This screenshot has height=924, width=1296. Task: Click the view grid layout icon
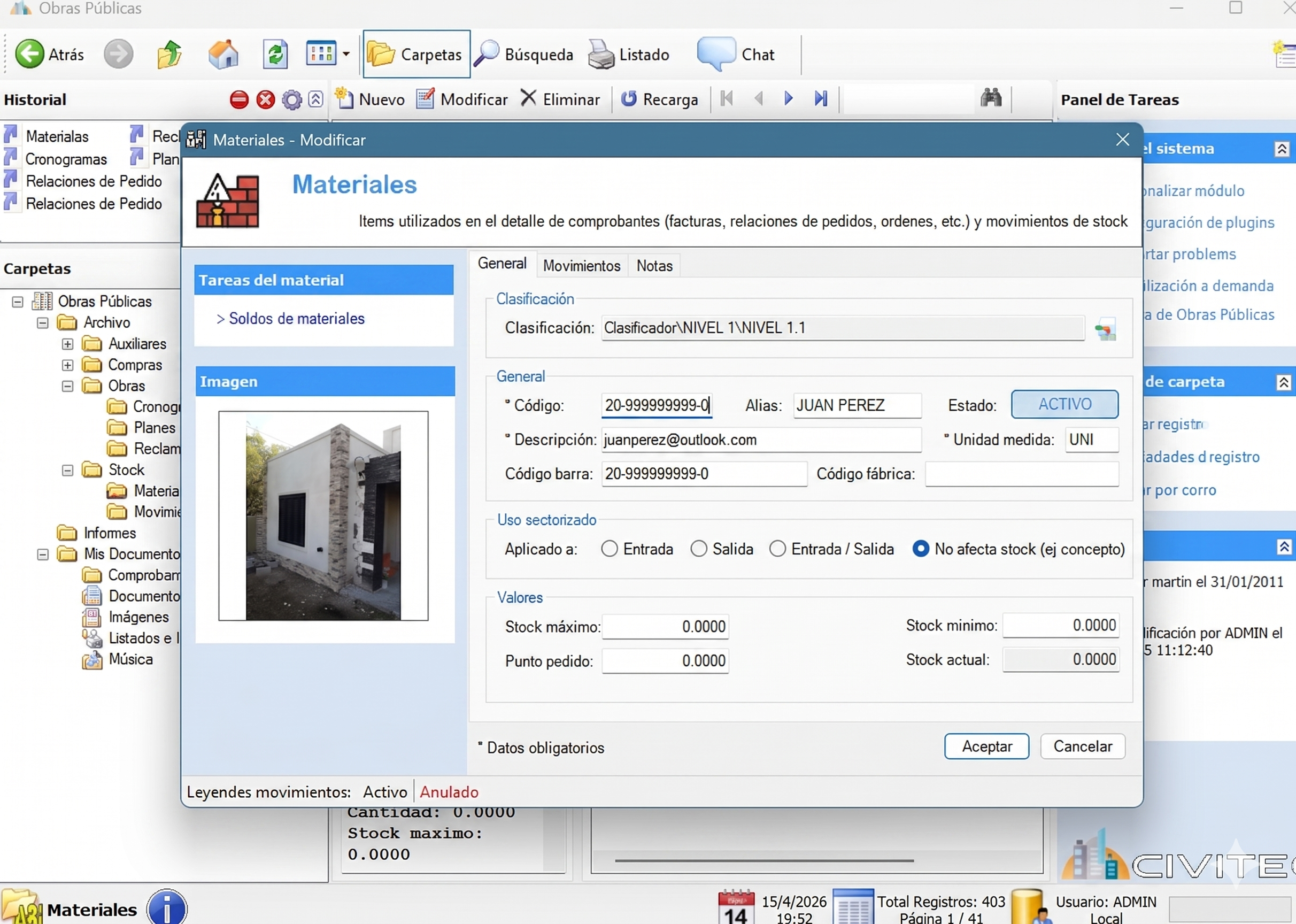321,53
